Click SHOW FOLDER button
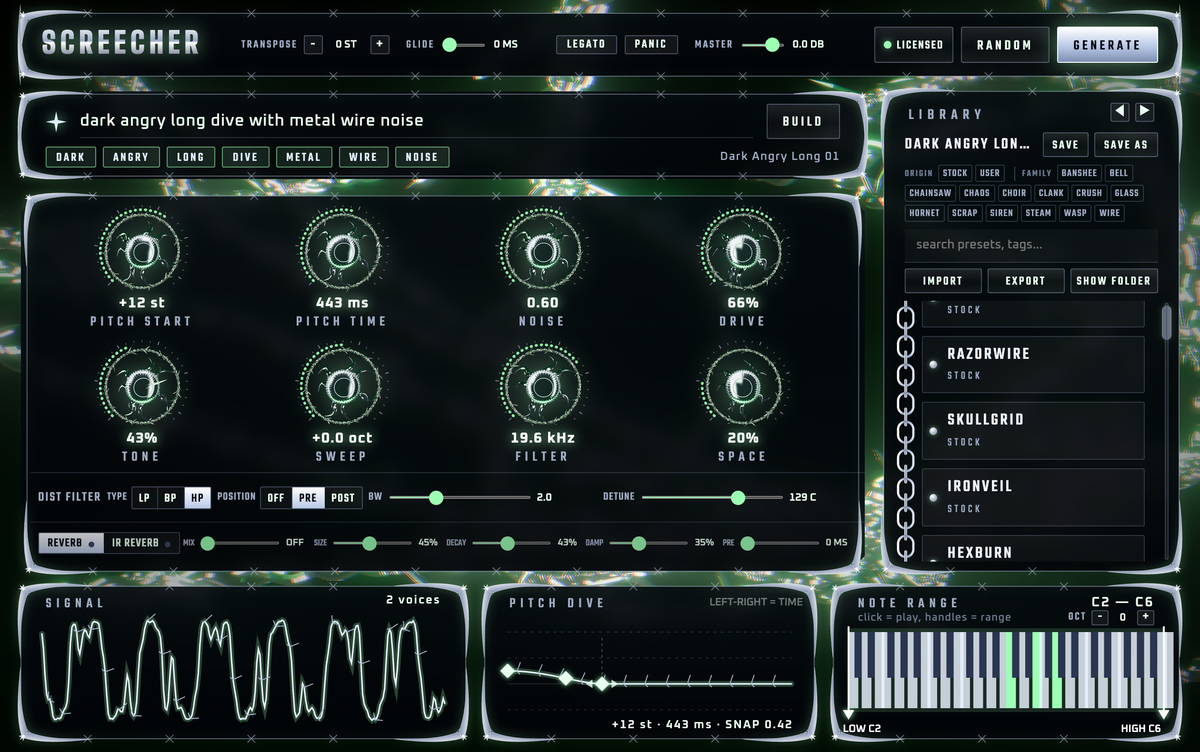This screenshot has height=752, width=1200. (x=1113, y=281)
